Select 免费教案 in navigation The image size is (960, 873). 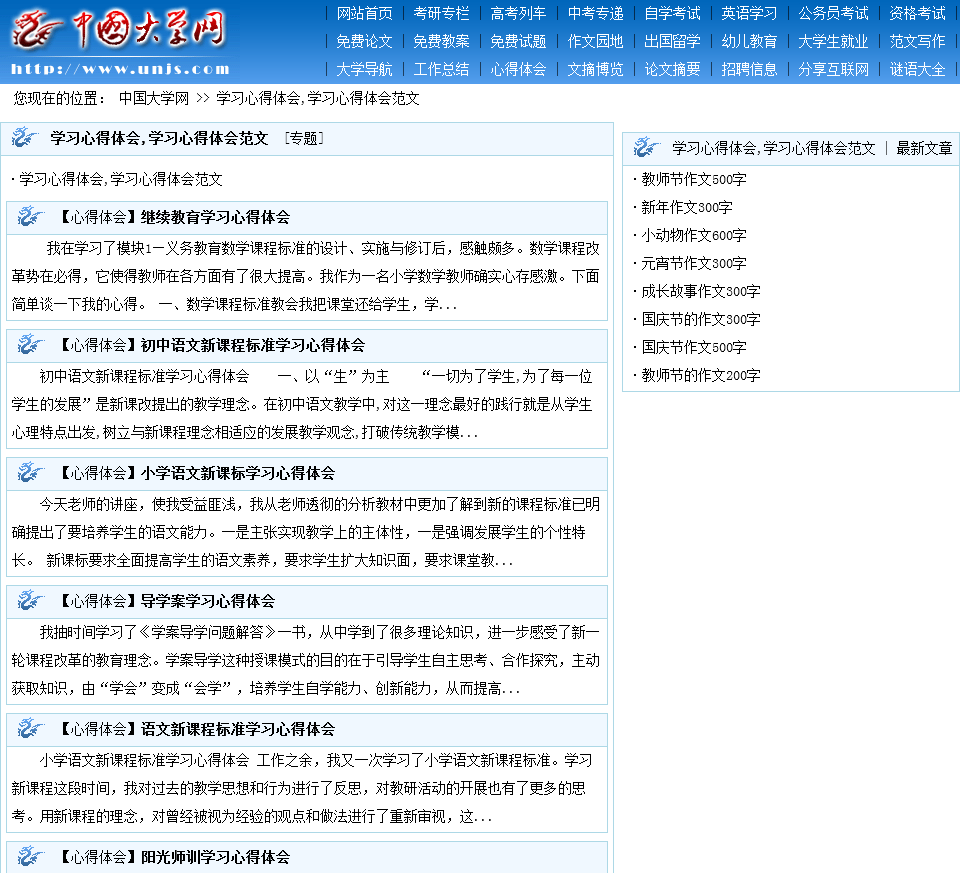[441, 41]
